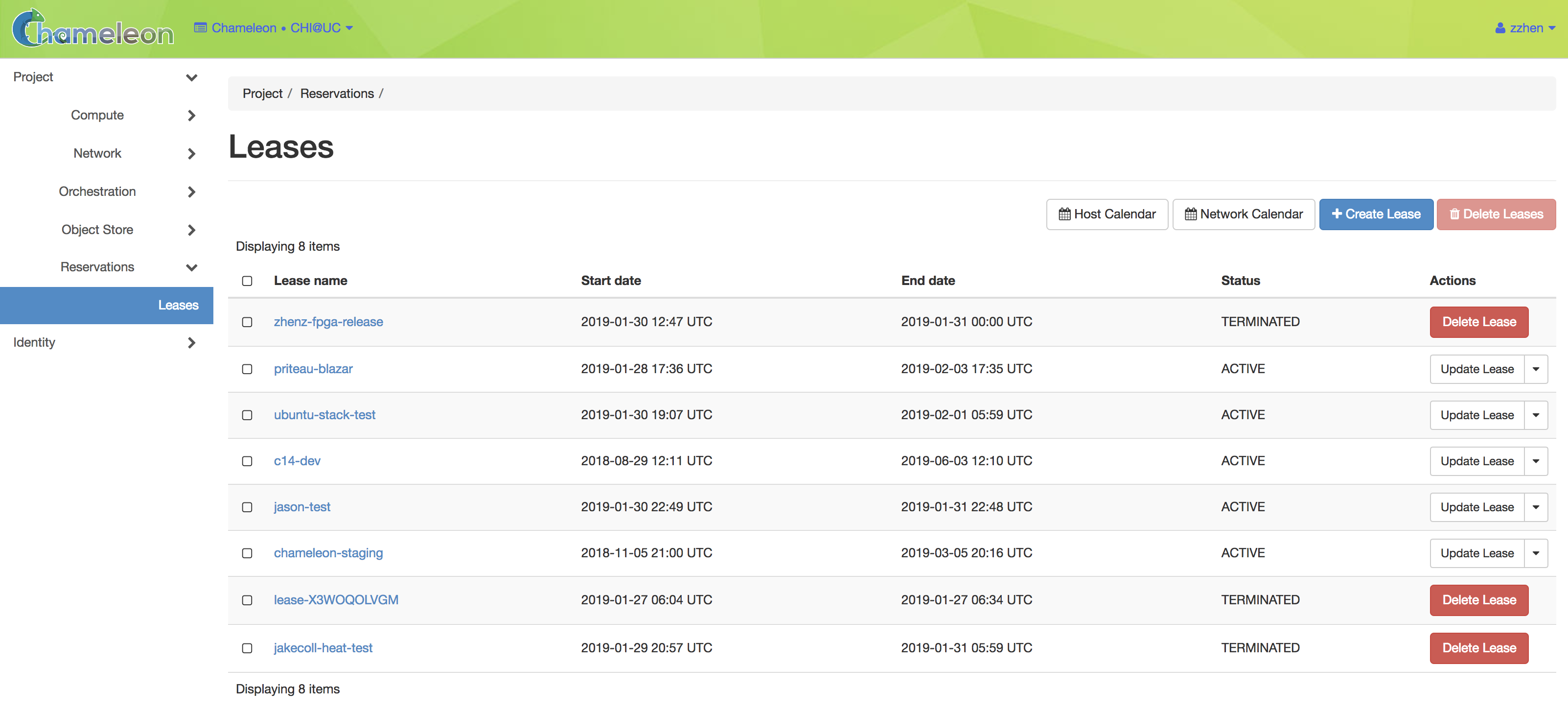Check the priteau-blazar row checkbox
Viewport: 1568px width, 713px height.
coord(247,369)
